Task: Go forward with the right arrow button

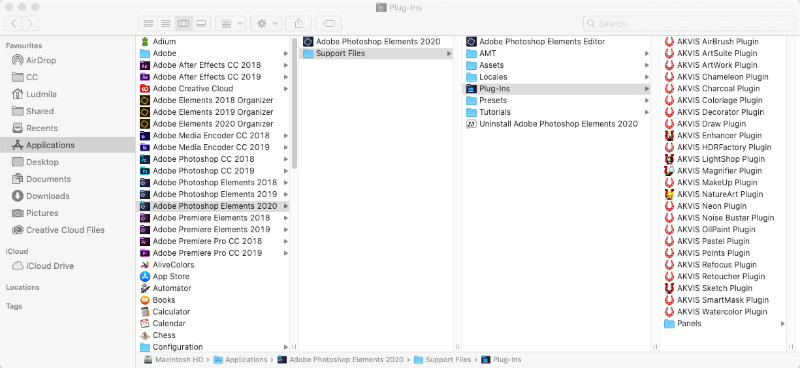Action: [x=30, y=23]
